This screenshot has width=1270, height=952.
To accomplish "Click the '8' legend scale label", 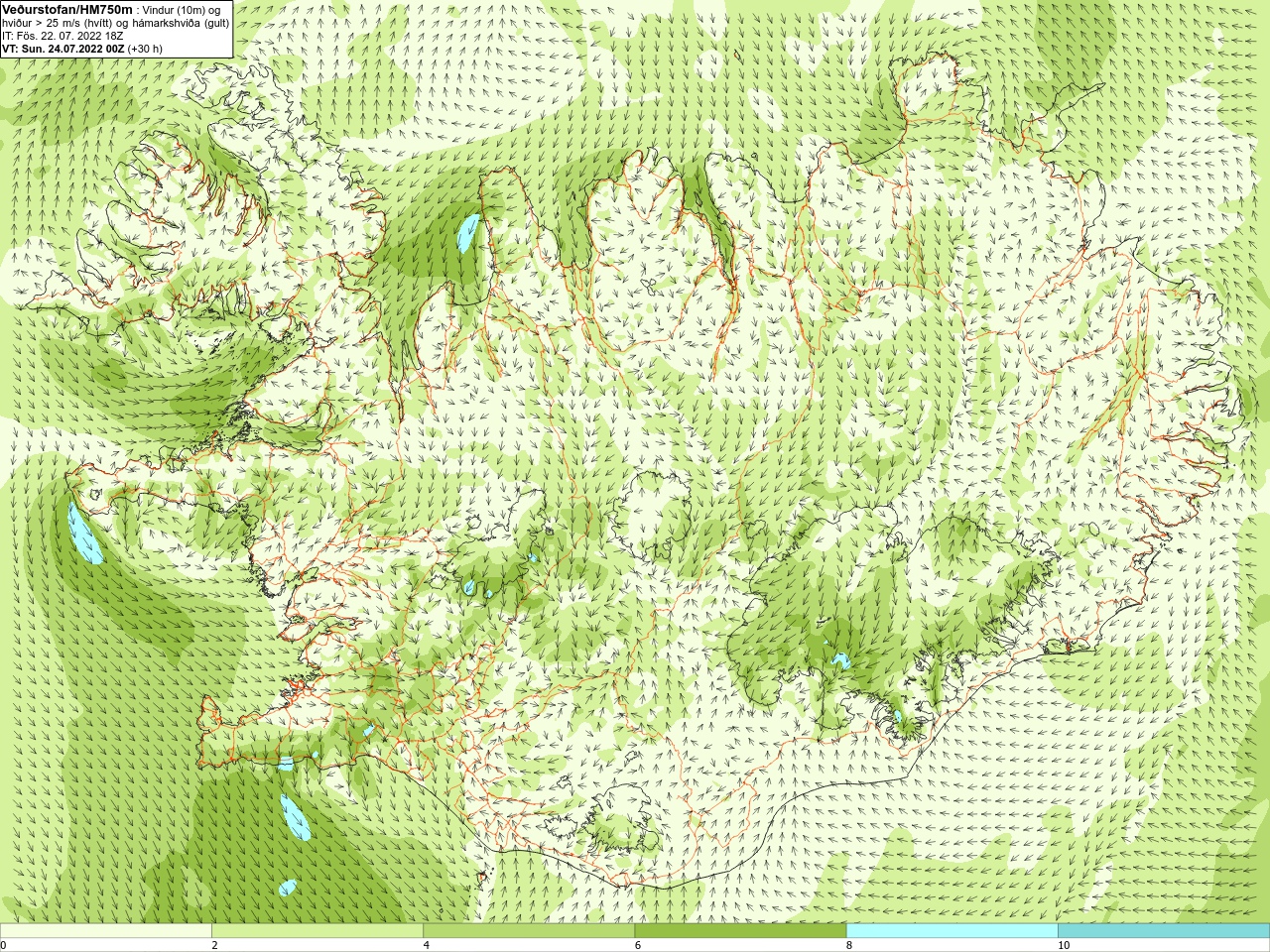I will (x=848, y=945).
